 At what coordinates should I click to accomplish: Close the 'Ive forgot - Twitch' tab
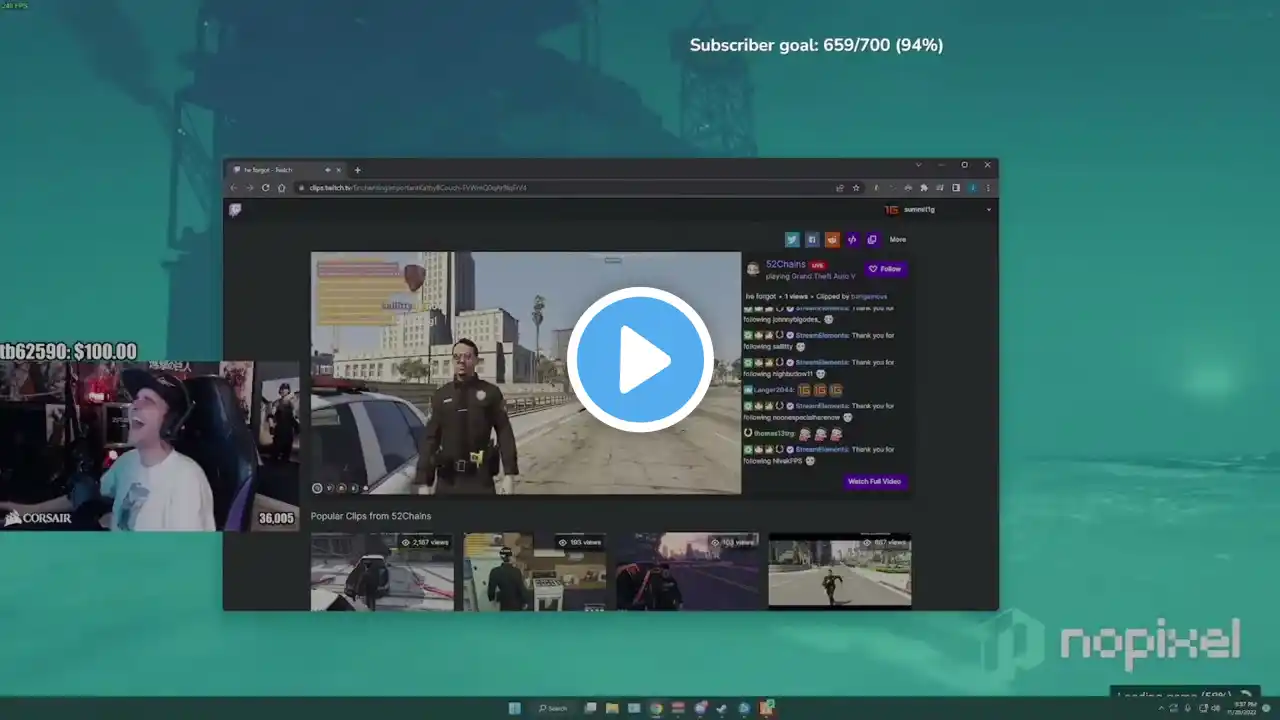pos(339,170)
